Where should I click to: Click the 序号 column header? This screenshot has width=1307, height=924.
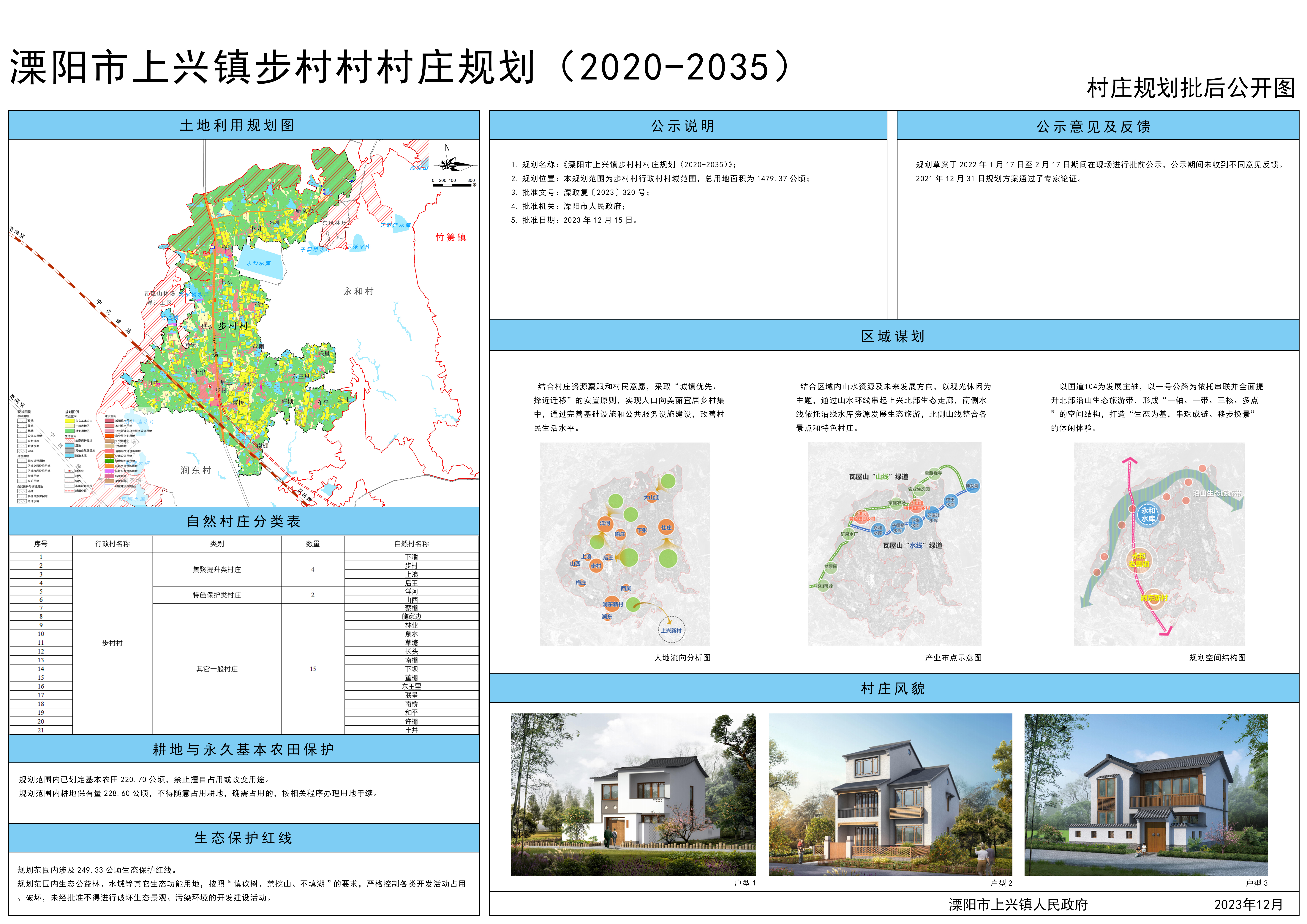(x=41, y=544)
